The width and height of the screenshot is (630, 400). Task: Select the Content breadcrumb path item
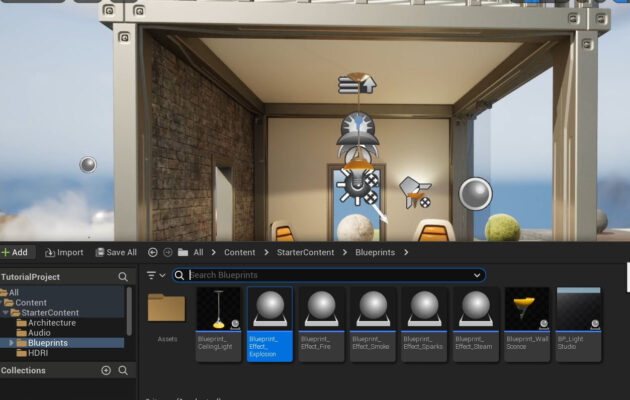(x=239, y=253)
